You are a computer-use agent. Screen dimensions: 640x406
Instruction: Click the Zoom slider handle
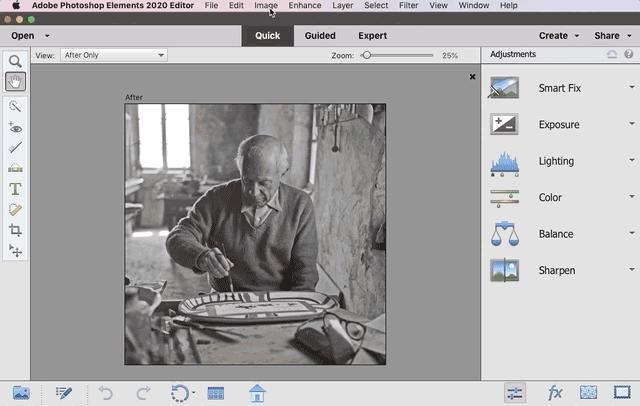367,55
